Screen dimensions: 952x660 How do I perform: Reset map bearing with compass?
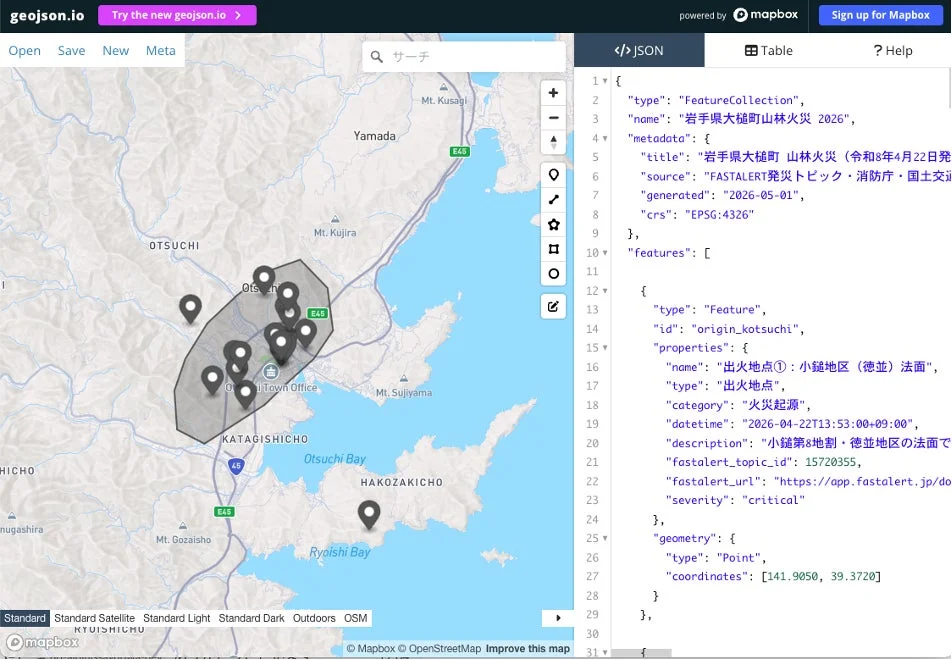point(553,142)
